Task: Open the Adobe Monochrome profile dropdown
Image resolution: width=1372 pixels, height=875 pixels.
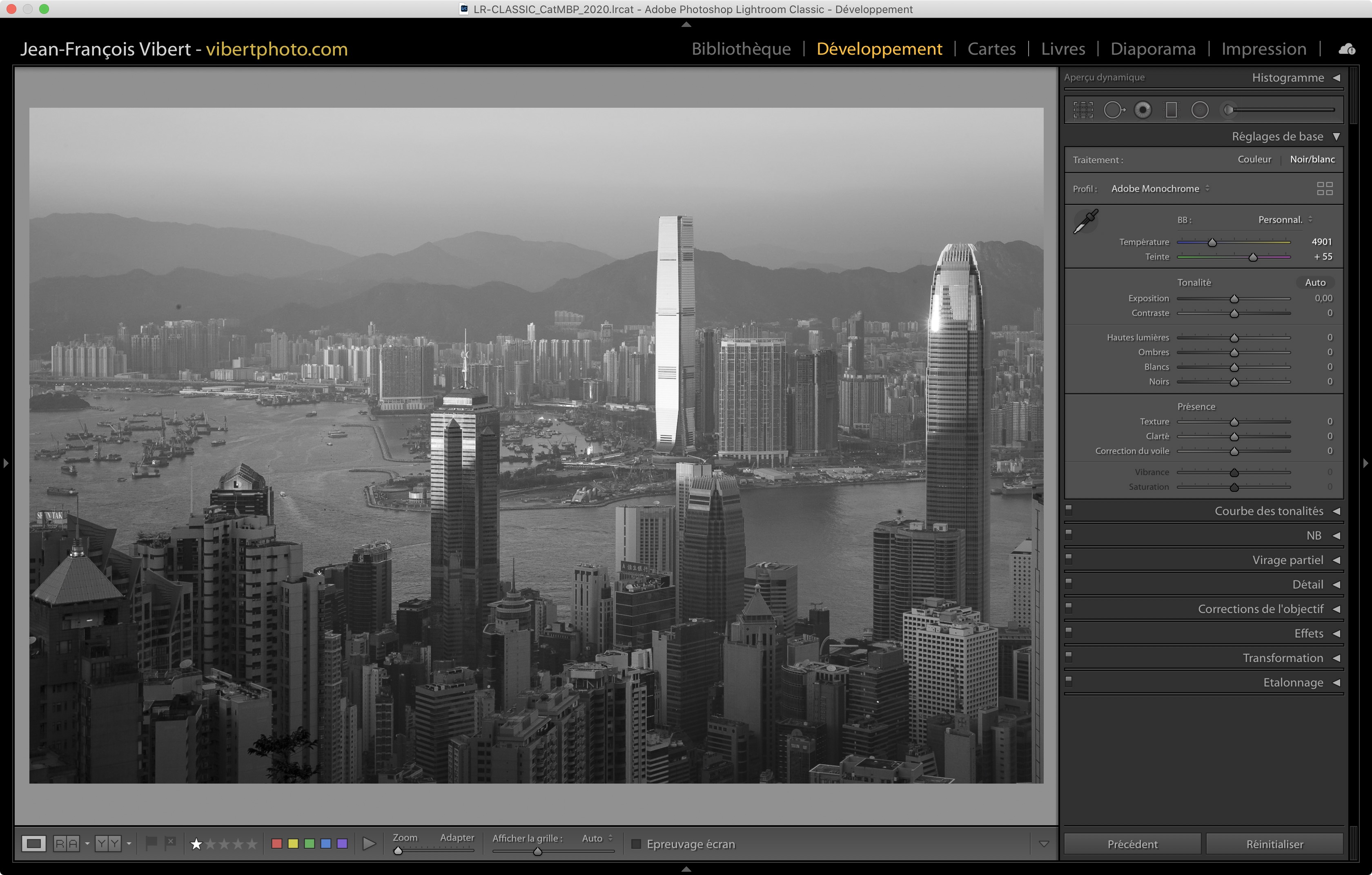Action: 1160,189
